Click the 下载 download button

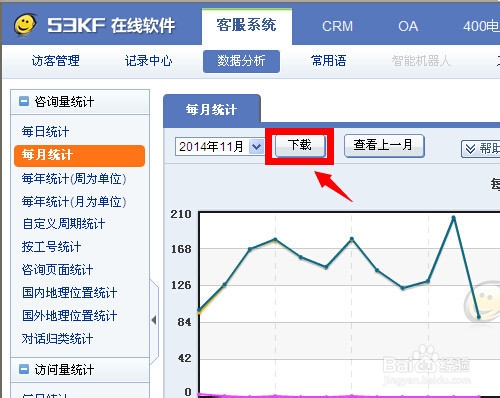click(300, 146)
